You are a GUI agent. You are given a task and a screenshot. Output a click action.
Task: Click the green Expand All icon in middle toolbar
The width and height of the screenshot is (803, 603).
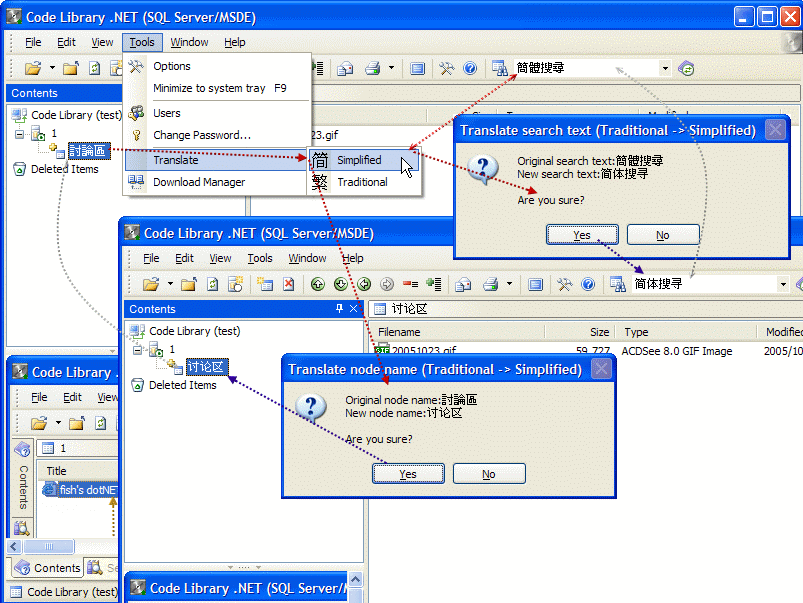[x=434, y=284]
